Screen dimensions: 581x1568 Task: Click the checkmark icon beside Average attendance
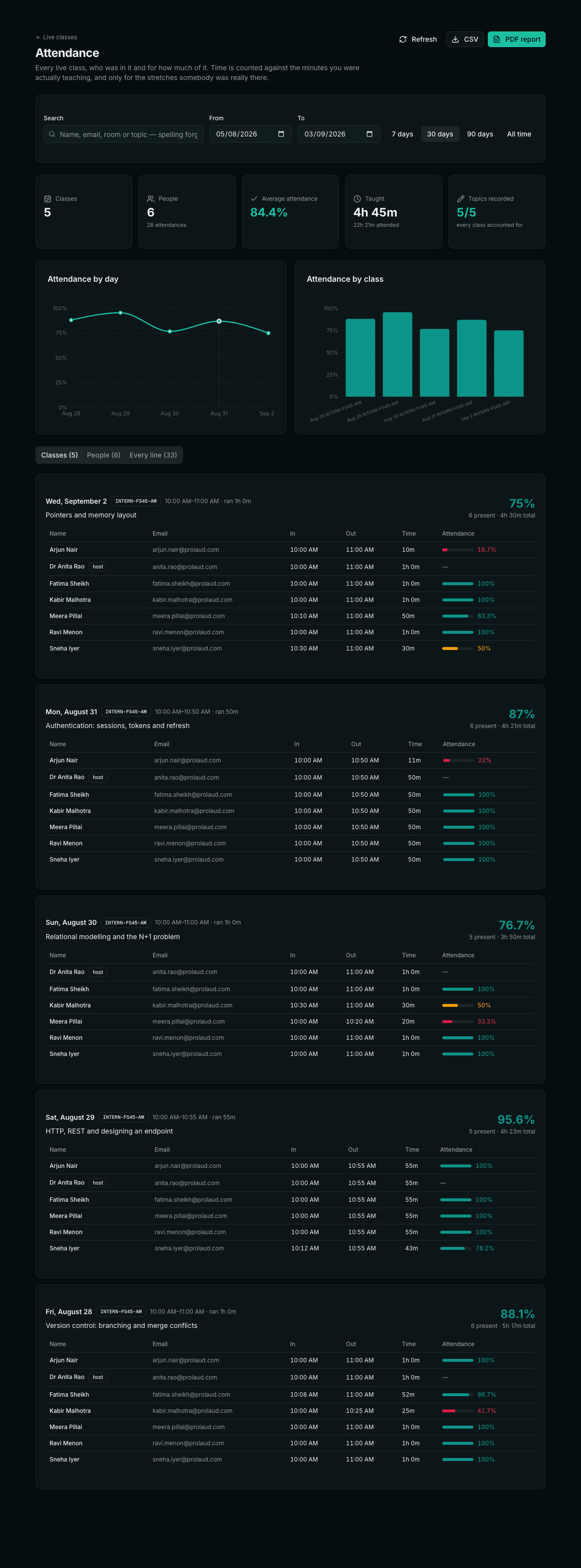(254, 199)
